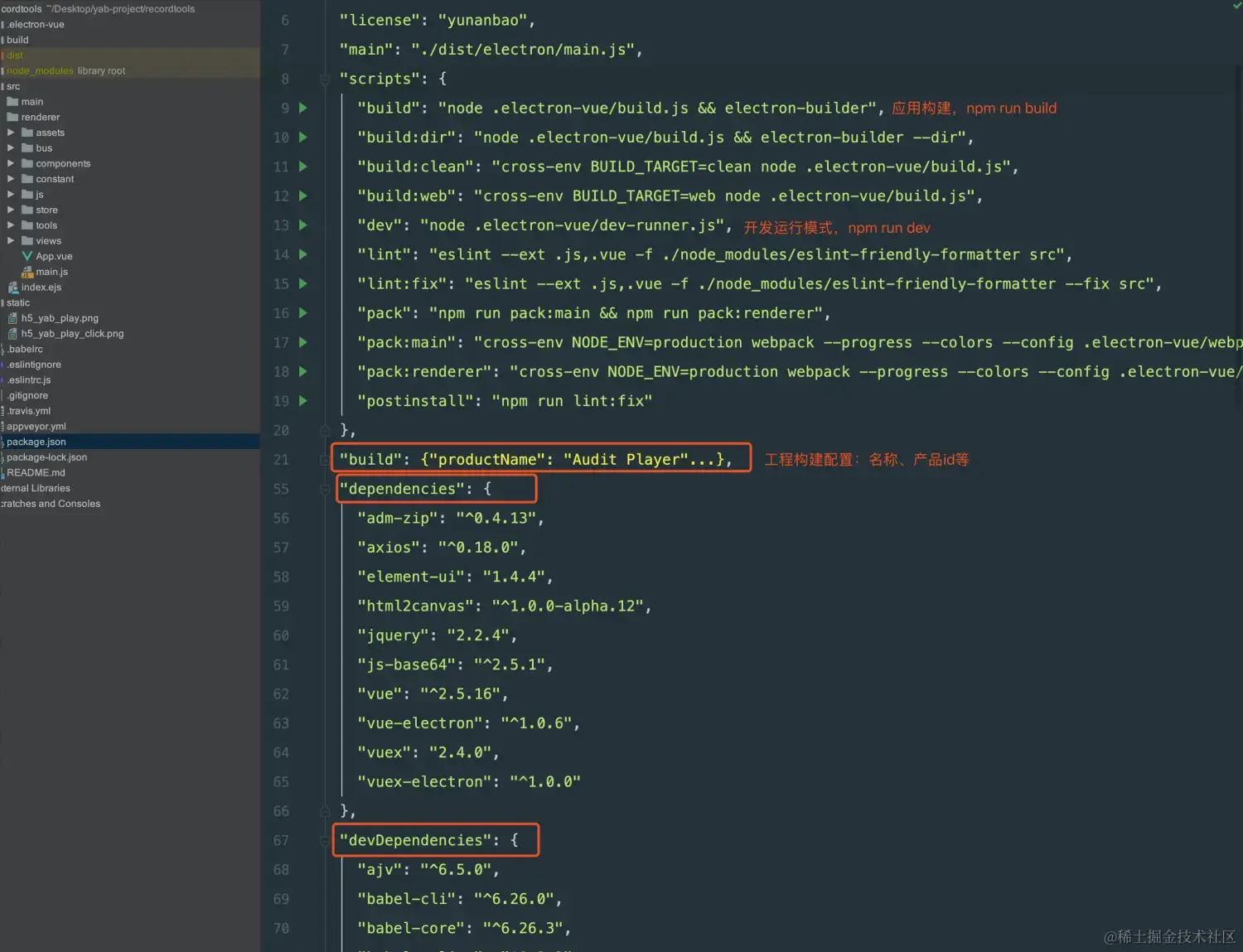Expand the tools folder in the tree
This screenshot has height=952, width=1243.
tap(11, 225)
